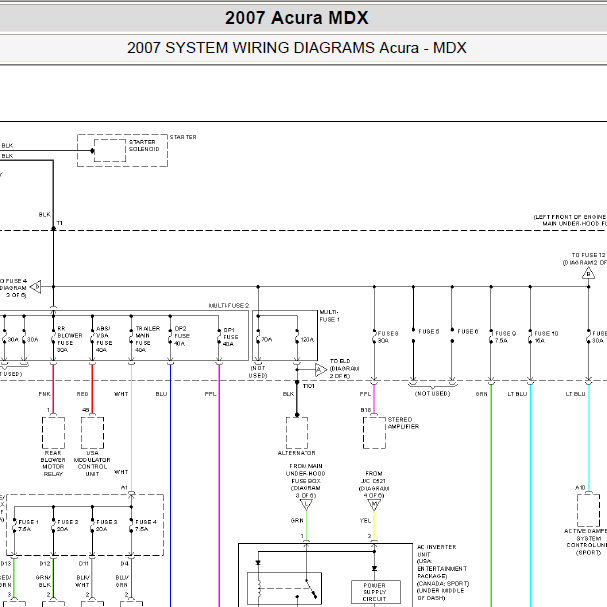The image size is (607, 607).
Task: Click the FUSE 3 20A label
Action: coord(106,525)
